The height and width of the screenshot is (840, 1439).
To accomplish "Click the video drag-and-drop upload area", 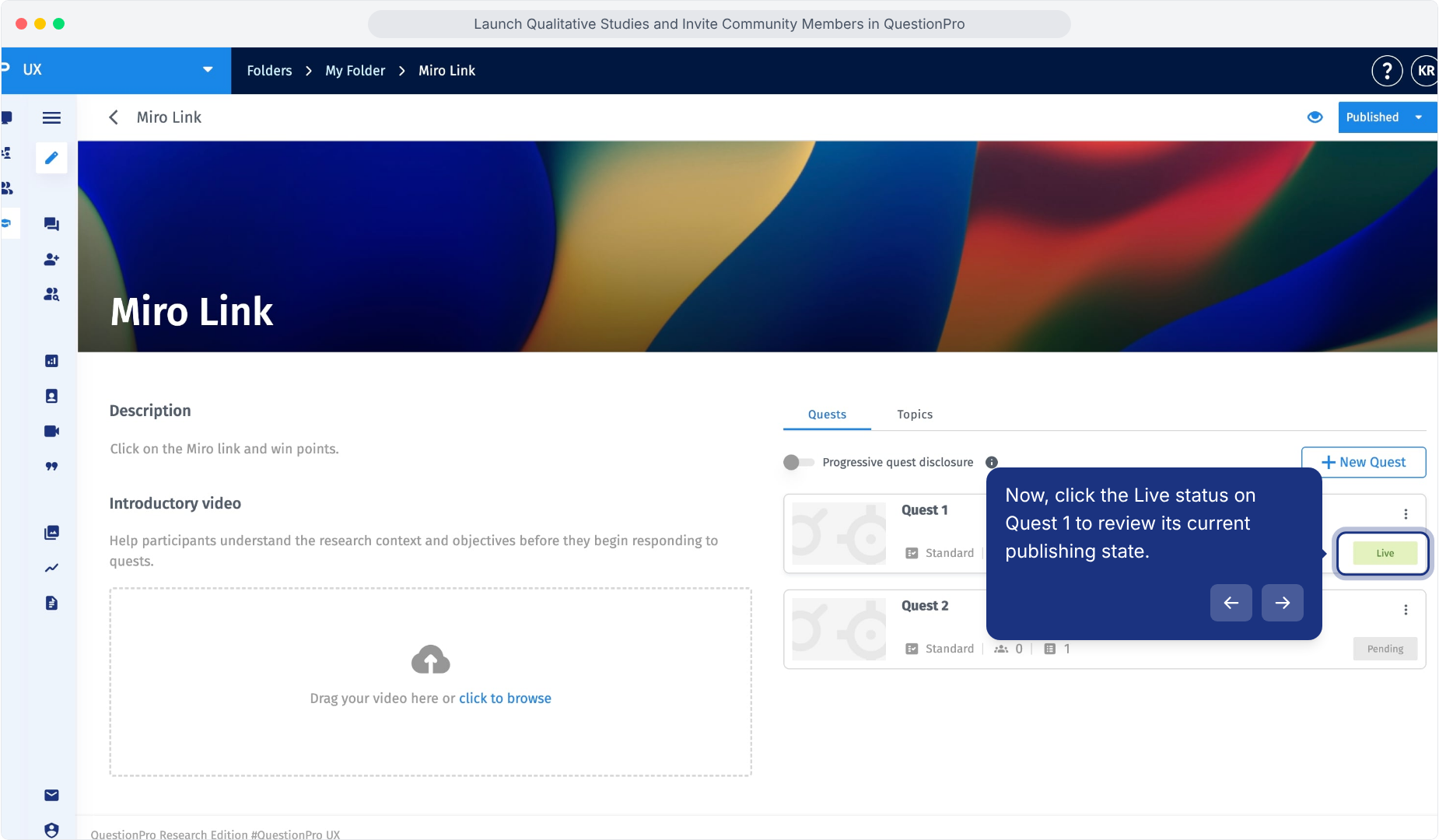I will (431, 682).
